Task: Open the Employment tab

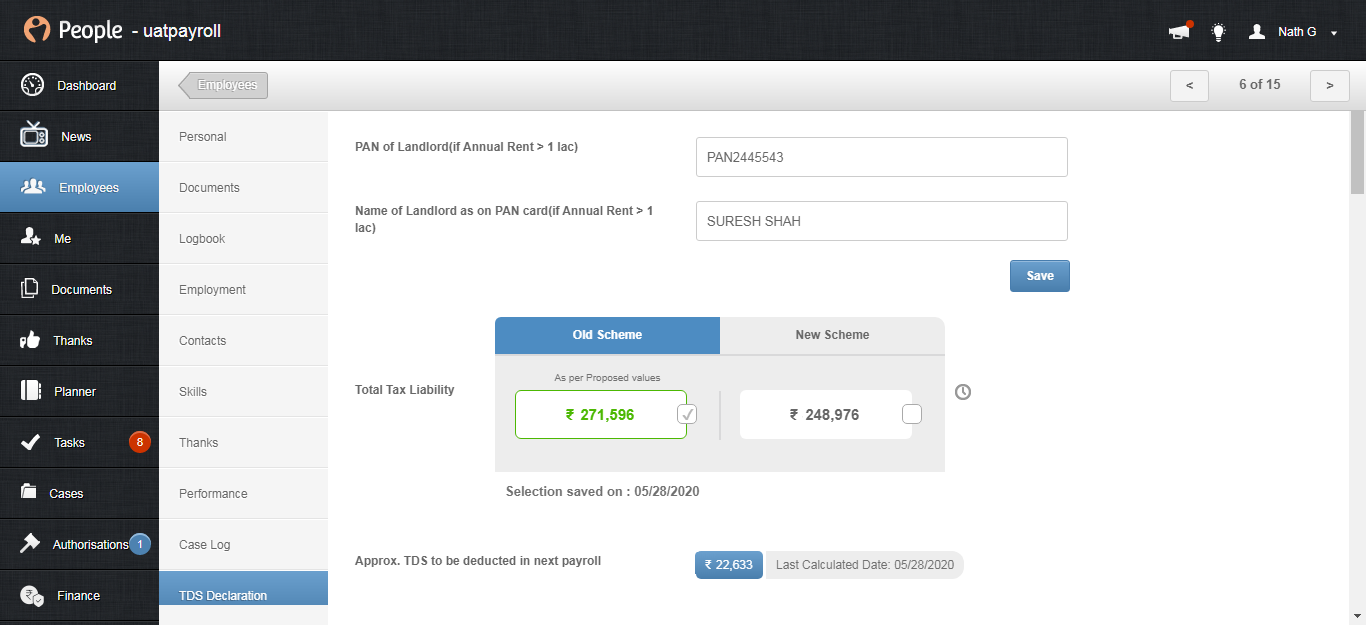Action: click(x=243, y=289)
